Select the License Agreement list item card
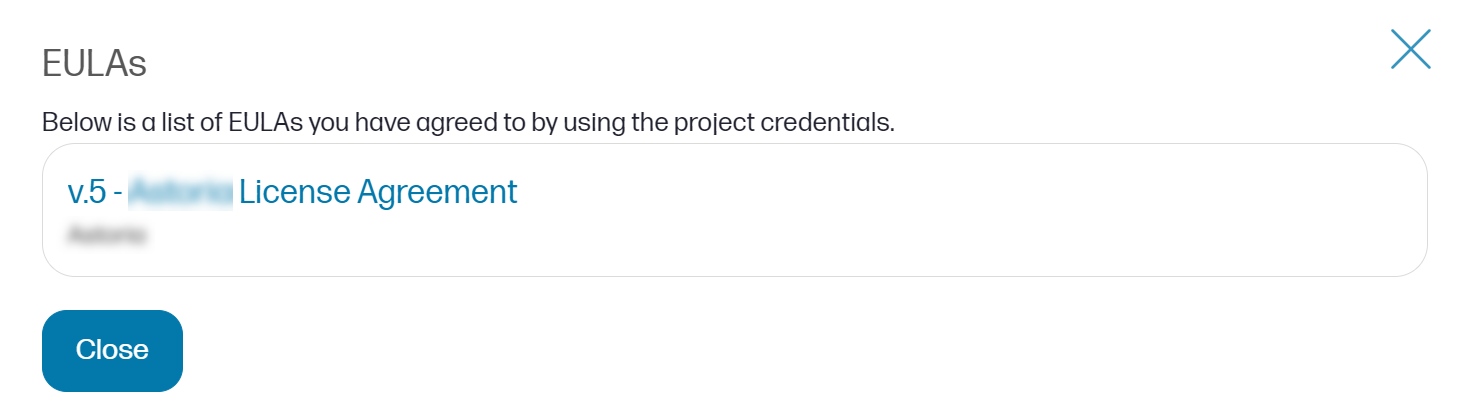The image size is (1466, 414). click(734, 210)
